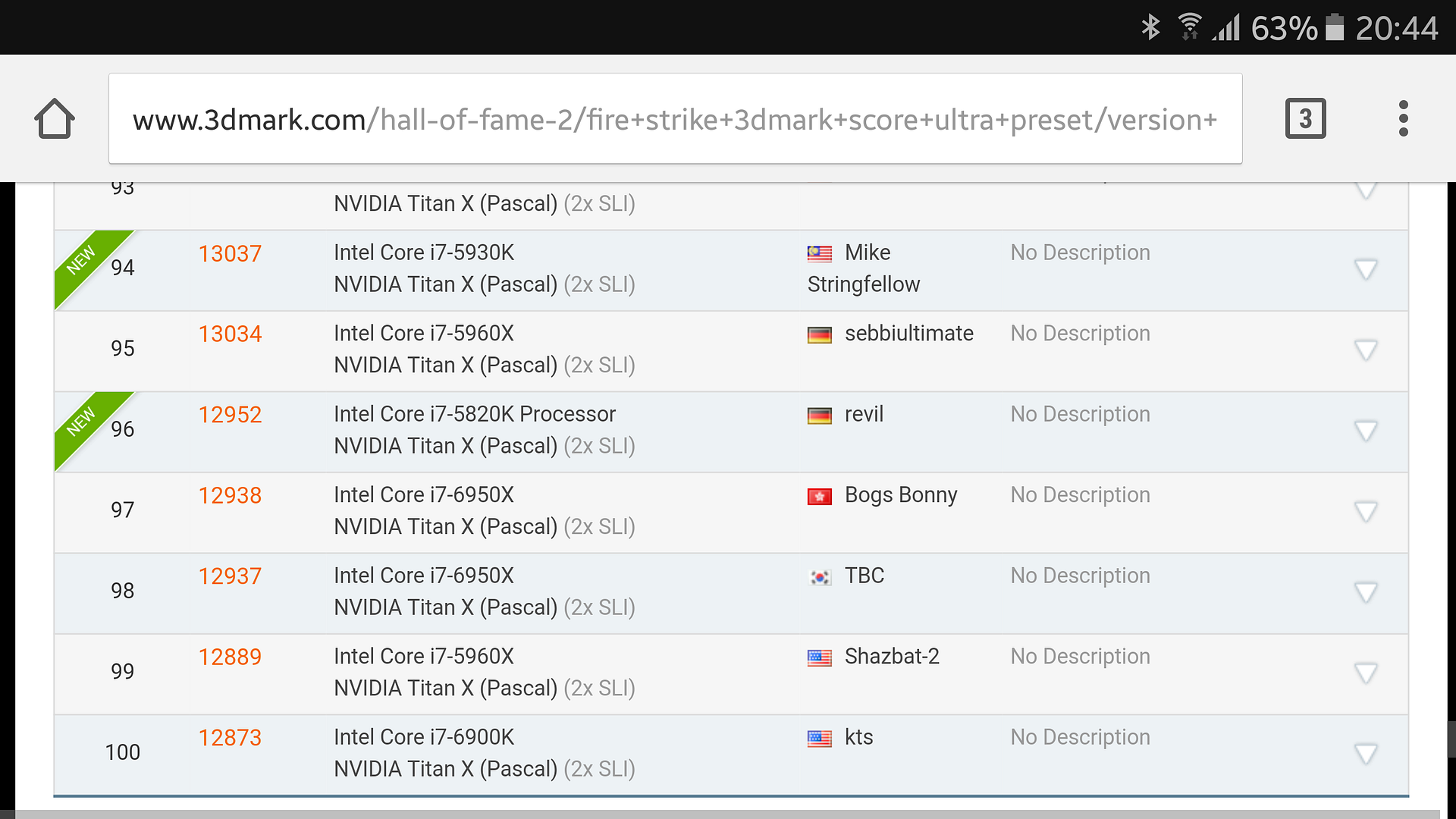This screenshot has width=1456, height=819.
Task: Click the German flag beside sebbiultimate
Action: 819,334
